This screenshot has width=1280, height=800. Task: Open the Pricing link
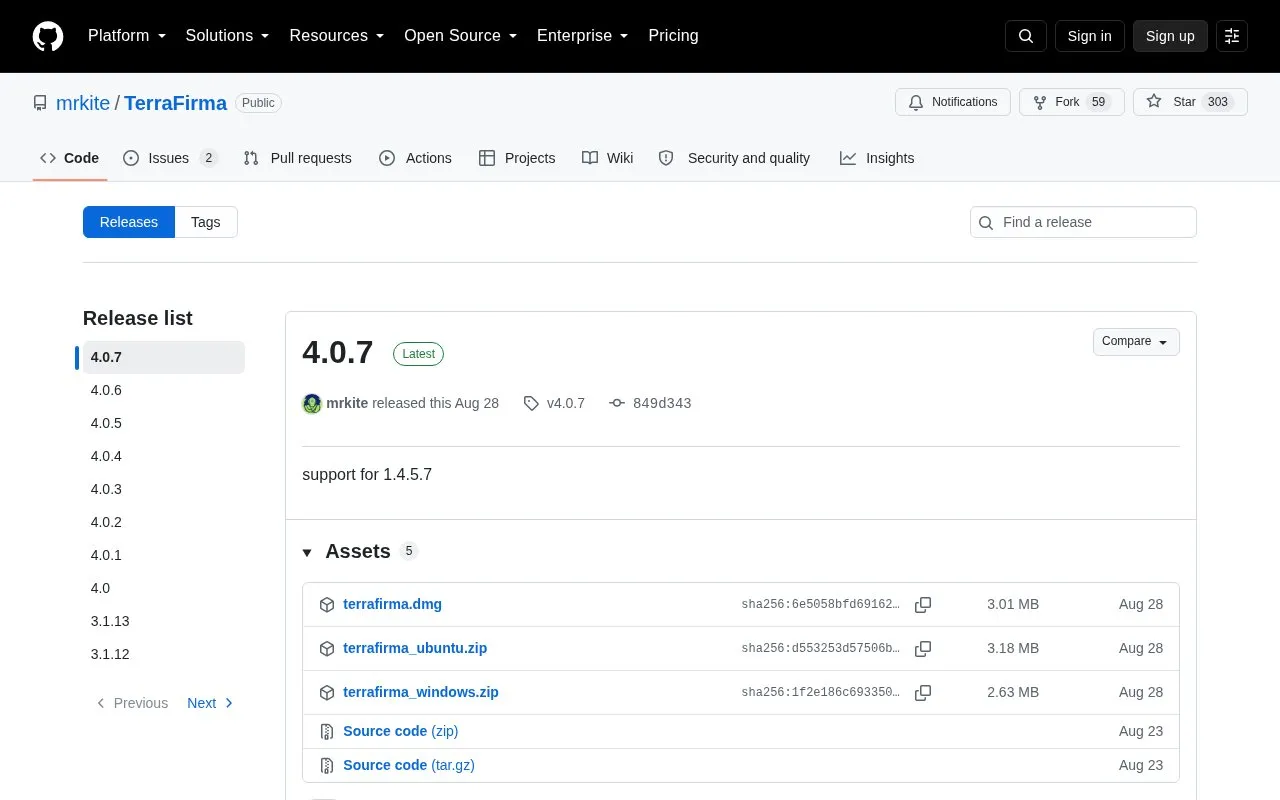point(673,36)
